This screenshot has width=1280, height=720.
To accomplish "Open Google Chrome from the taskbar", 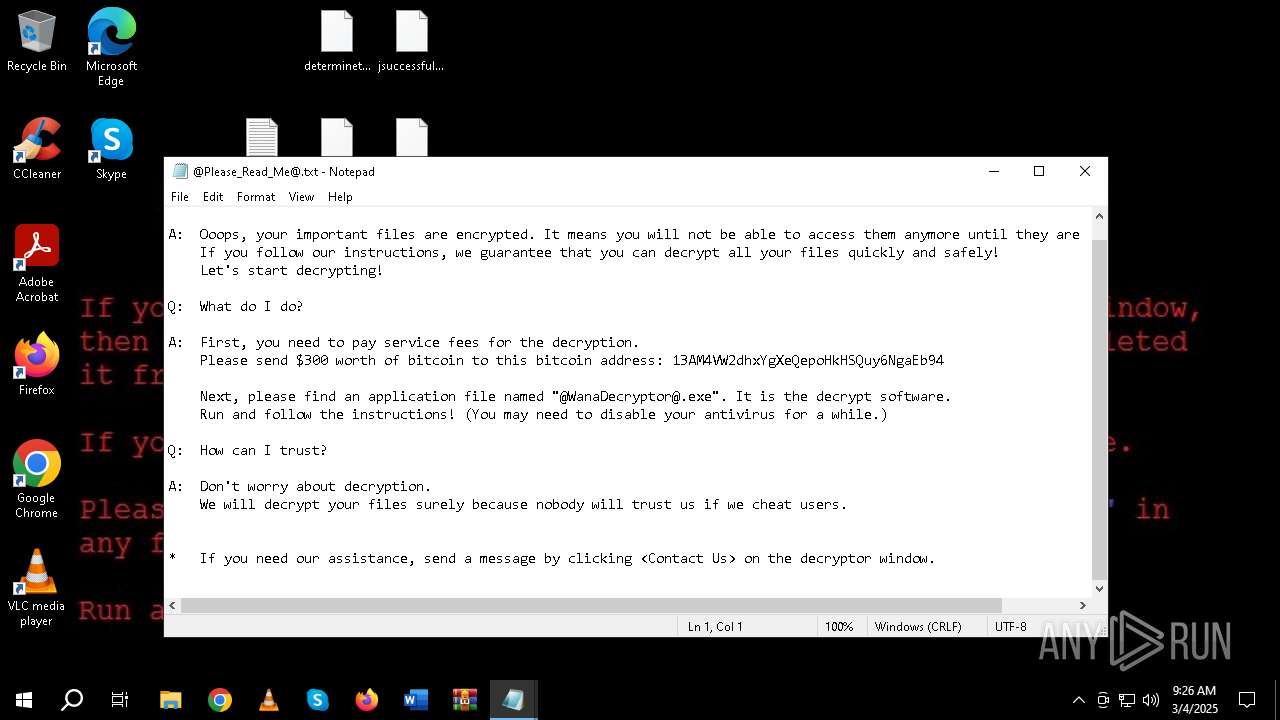I will pos(220,700).
